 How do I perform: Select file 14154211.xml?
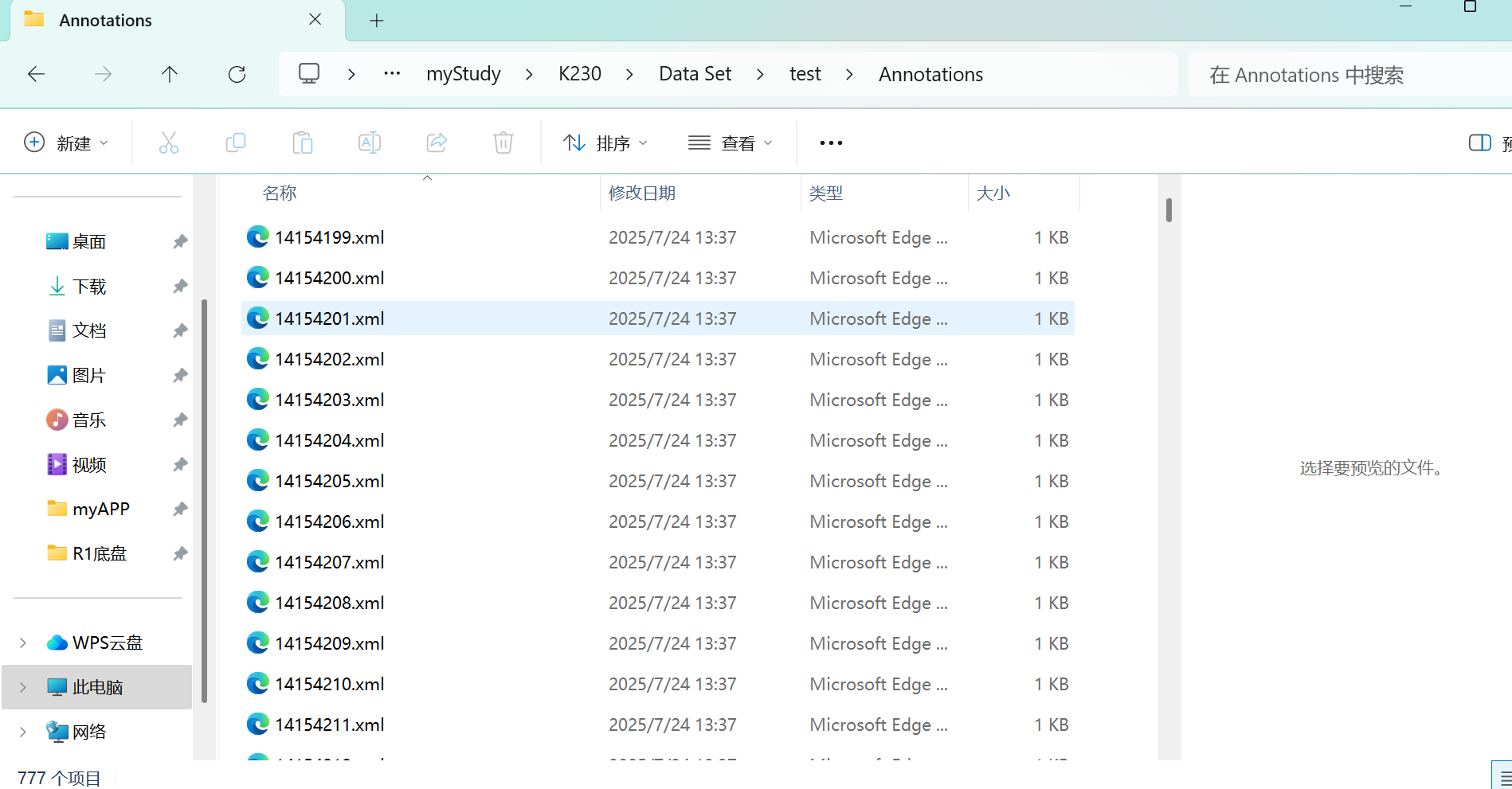point(657,725)
